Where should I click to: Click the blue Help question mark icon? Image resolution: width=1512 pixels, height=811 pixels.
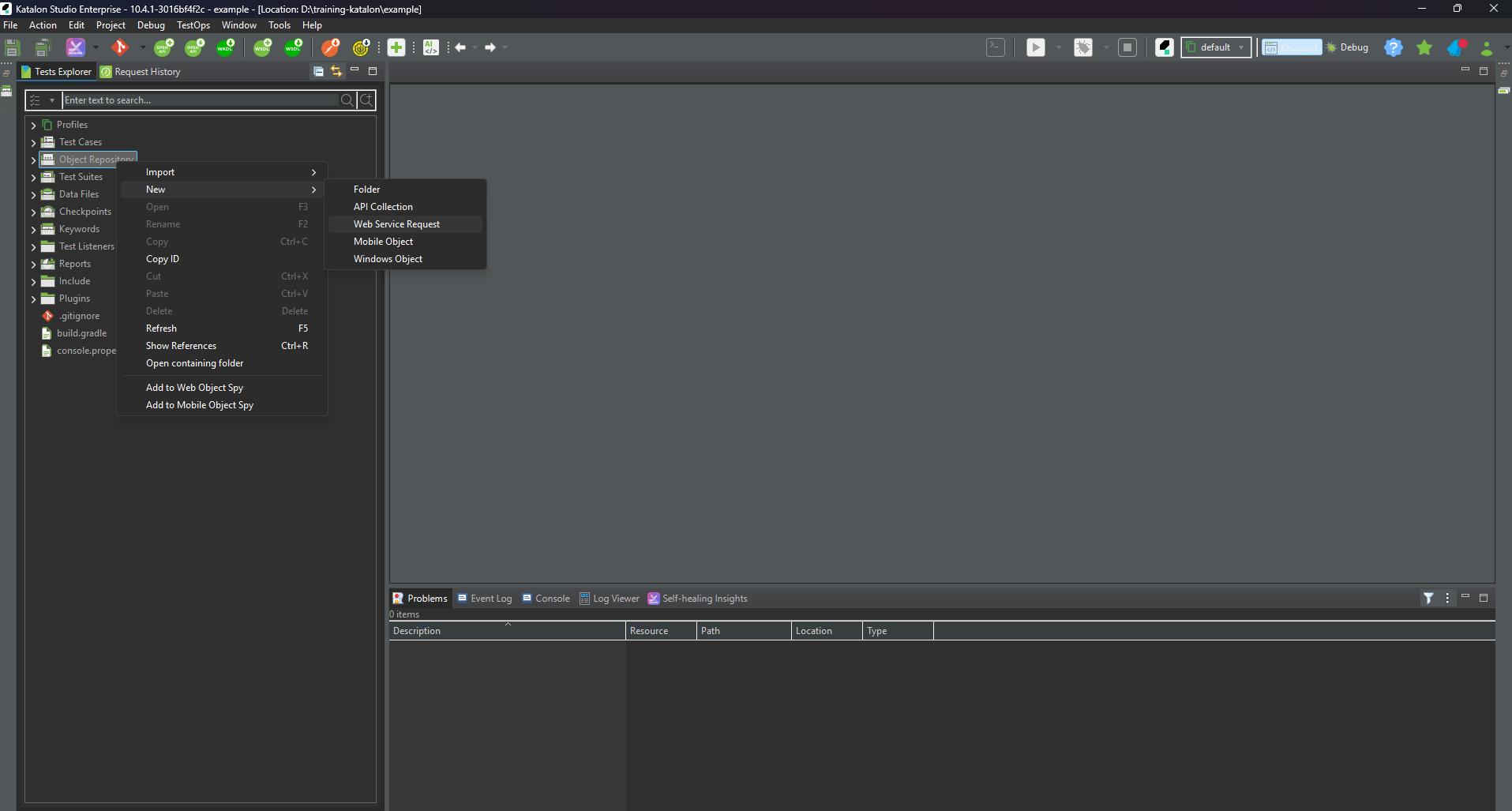[x=1394, y=47]
